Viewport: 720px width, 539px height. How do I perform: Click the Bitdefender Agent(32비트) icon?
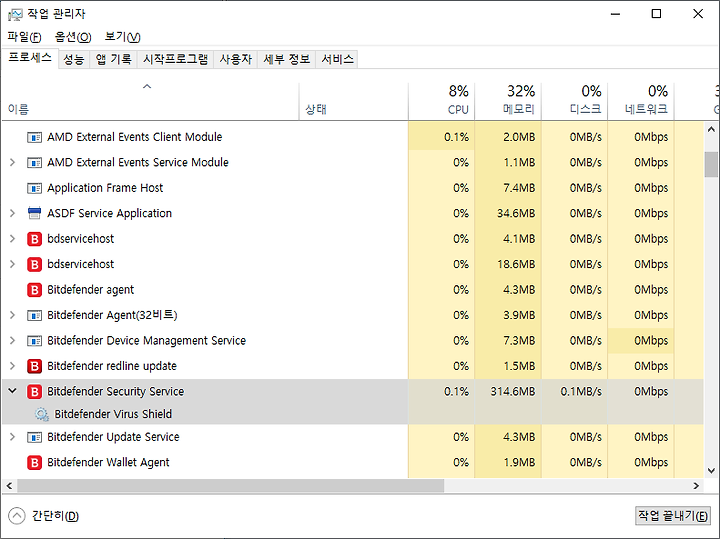click(34, 315)
